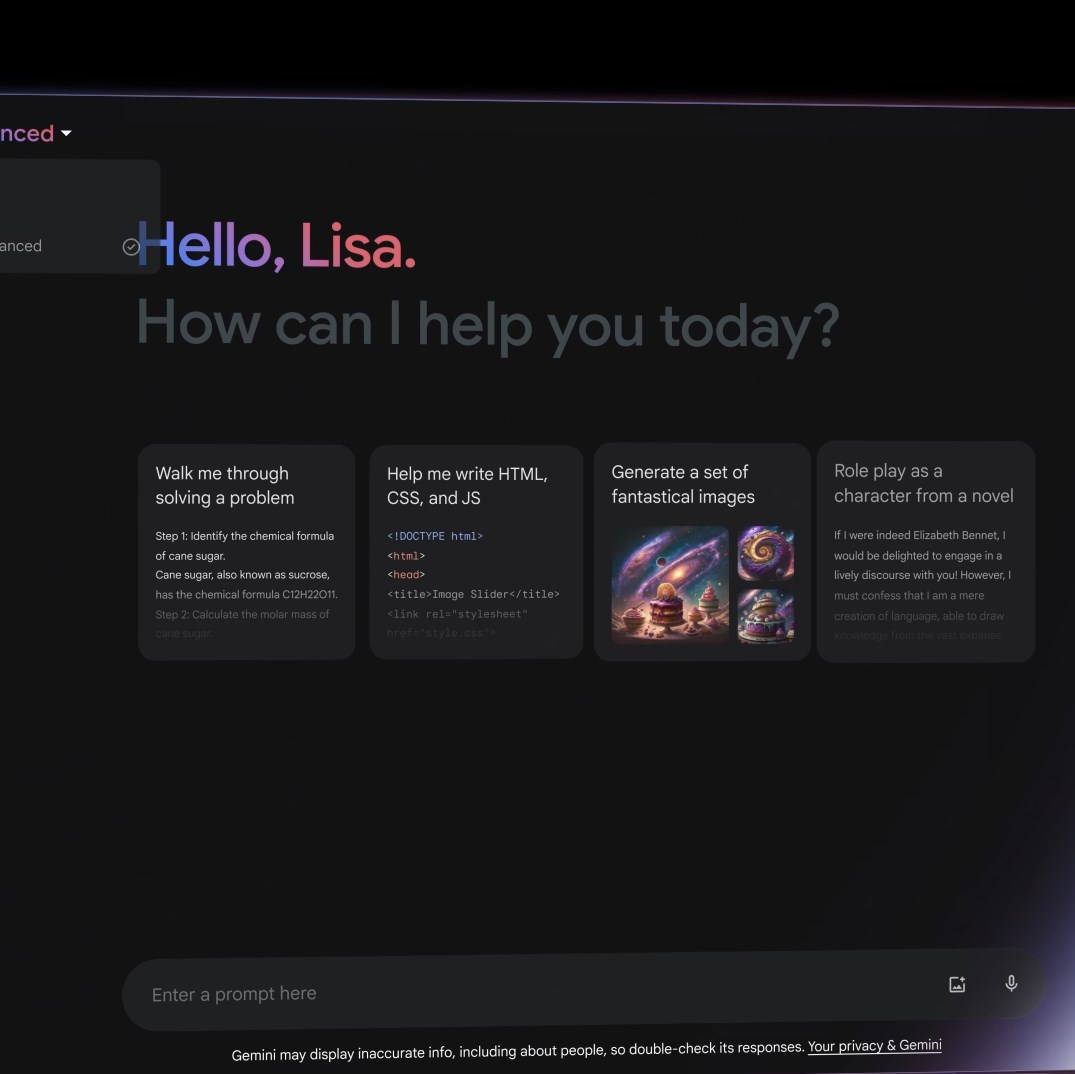Open 'Walk me through solving a problem' card
1075x1074 pixels.
click(246, 552)
